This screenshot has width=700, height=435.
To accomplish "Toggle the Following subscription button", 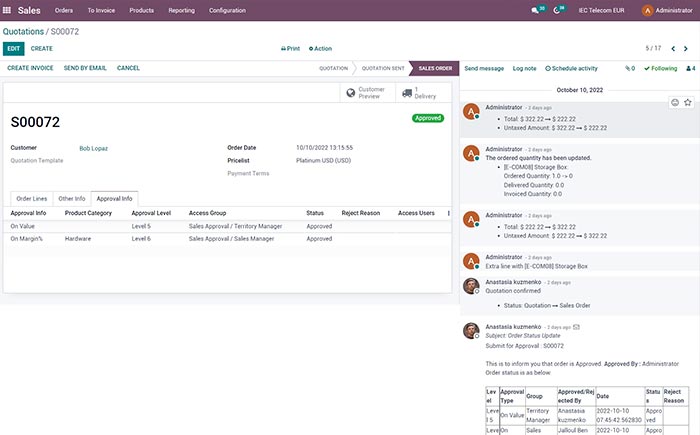I will pos(661,68).
